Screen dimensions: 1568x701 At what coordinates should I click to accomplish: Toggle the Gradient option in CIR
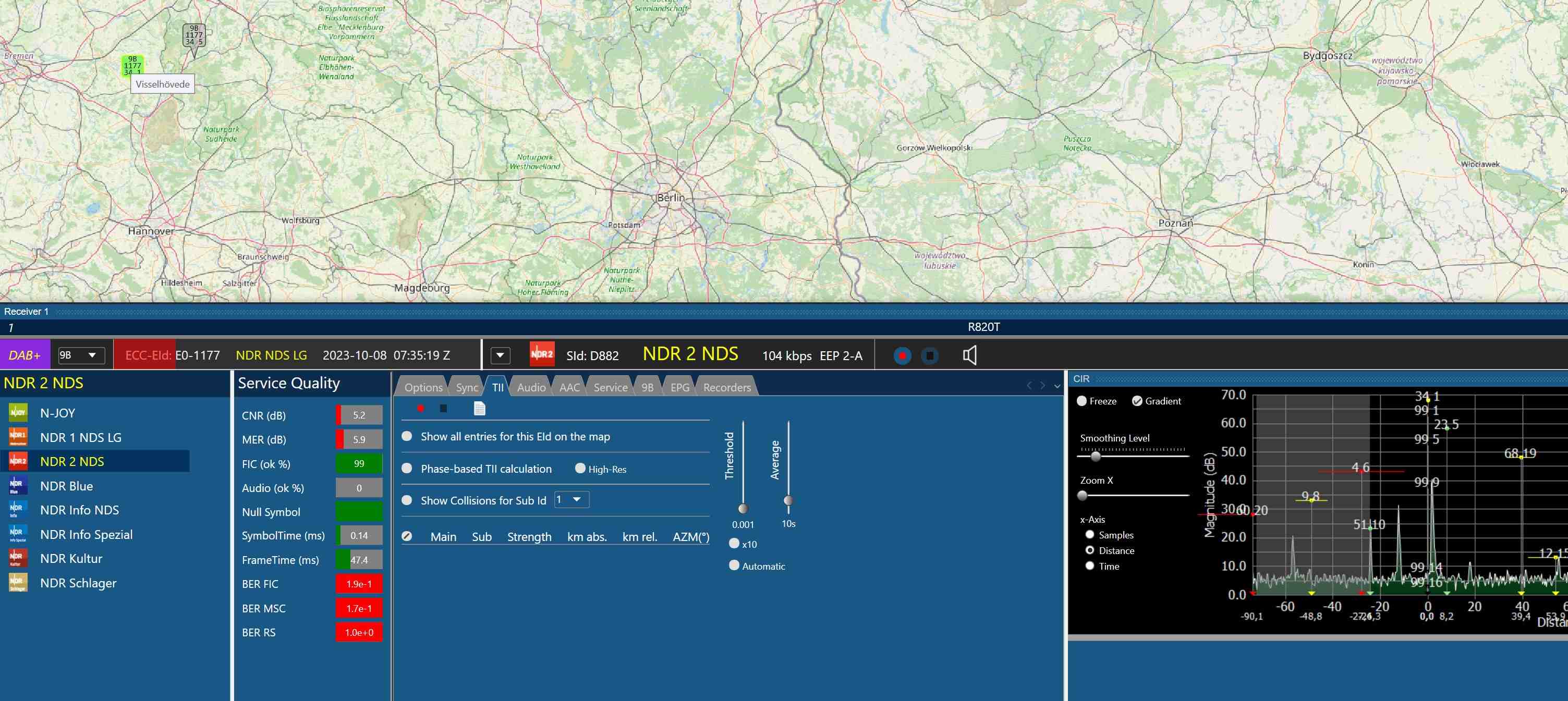pyautogui.click(x=1137, y=401)
